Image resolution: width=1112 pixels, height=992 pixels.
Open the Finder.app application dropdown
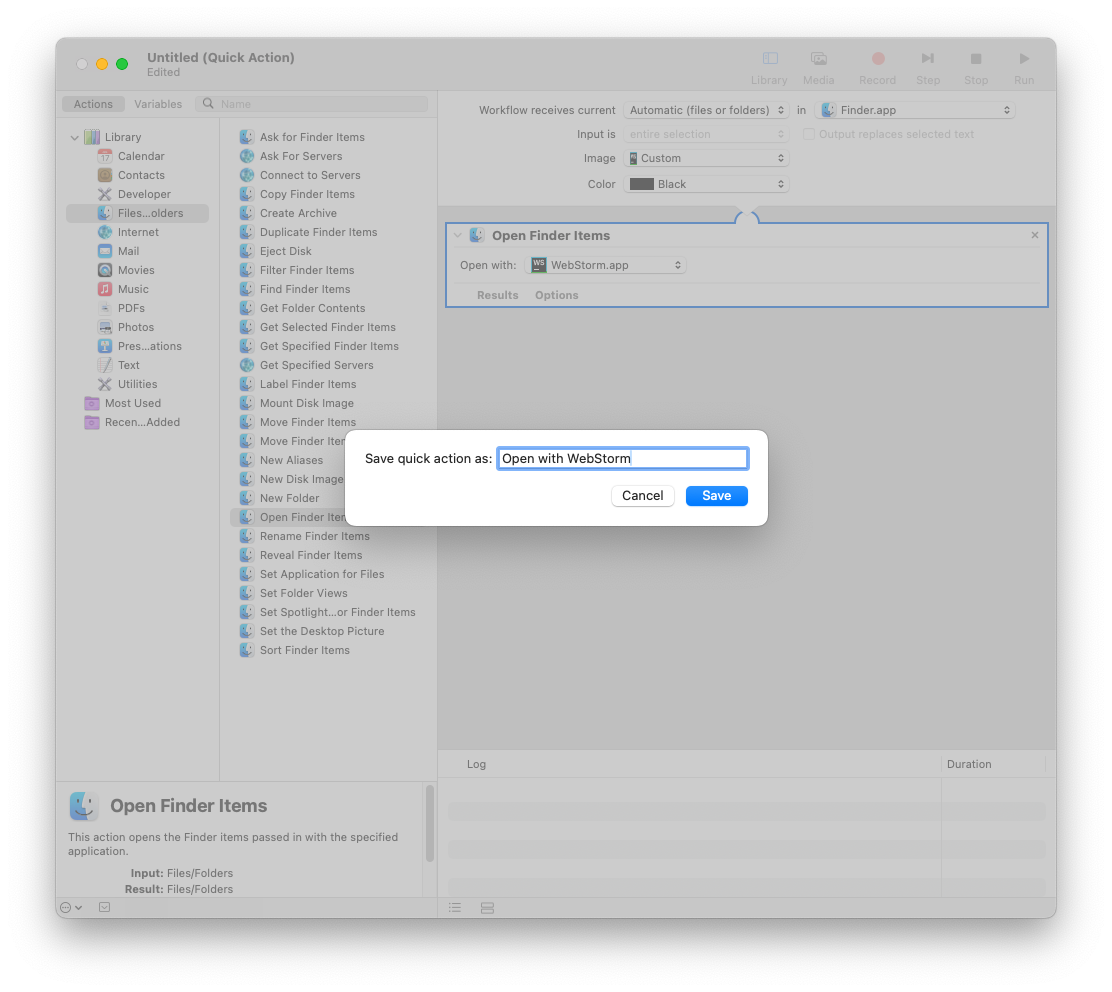coord(915,110)
